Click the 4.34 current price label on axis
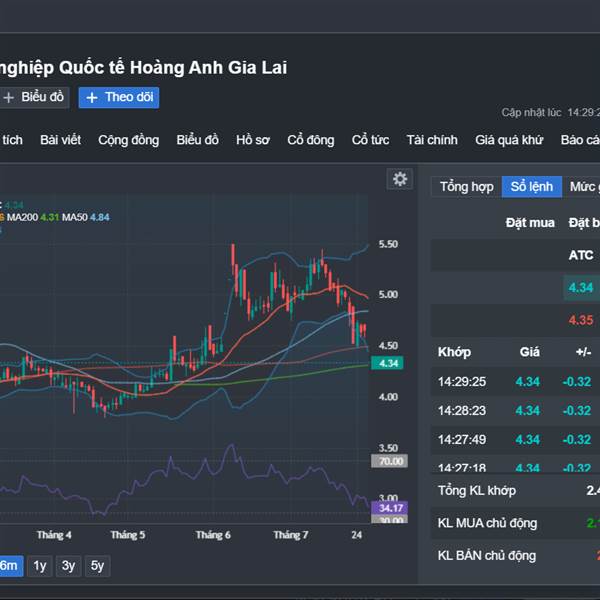This screenshot has width=600, height=600. tap(388, 363)
